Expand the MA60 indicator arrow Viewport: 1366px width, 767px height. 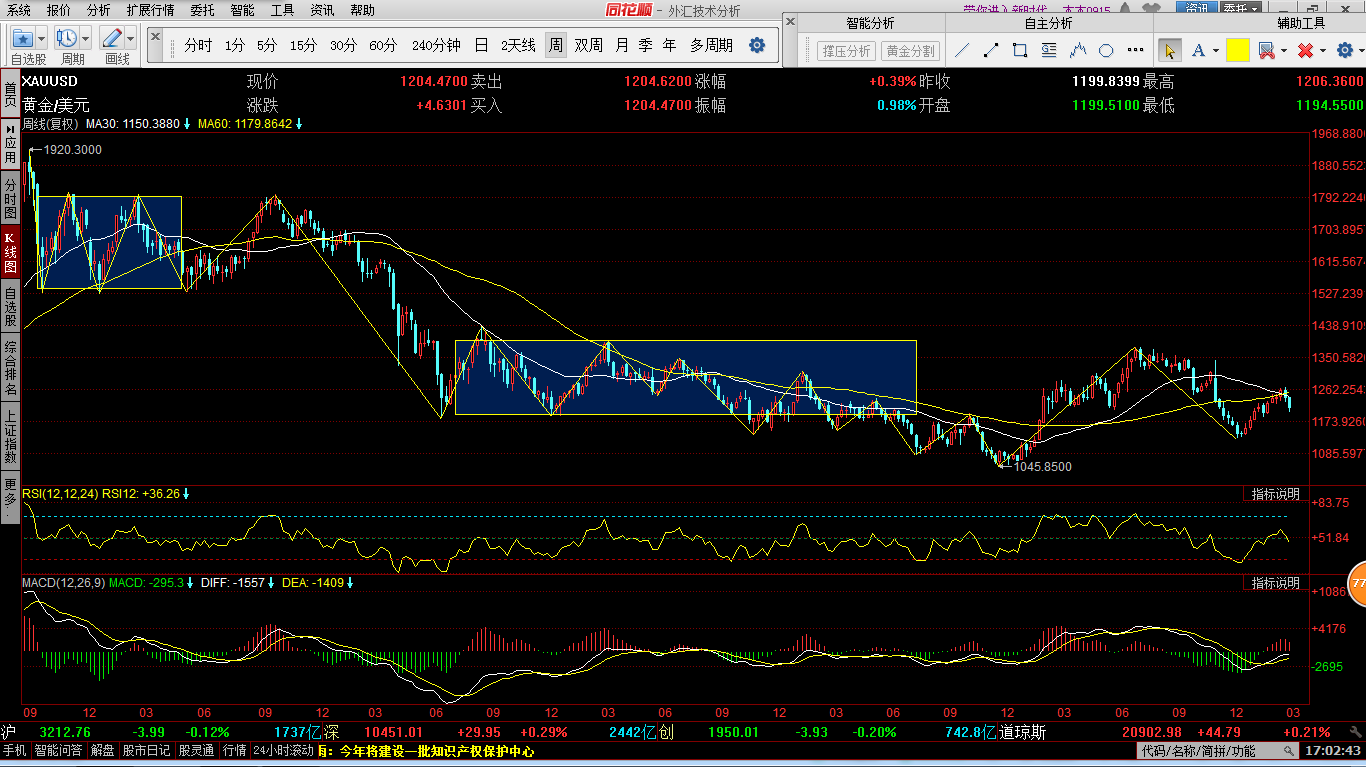point(299,124)
